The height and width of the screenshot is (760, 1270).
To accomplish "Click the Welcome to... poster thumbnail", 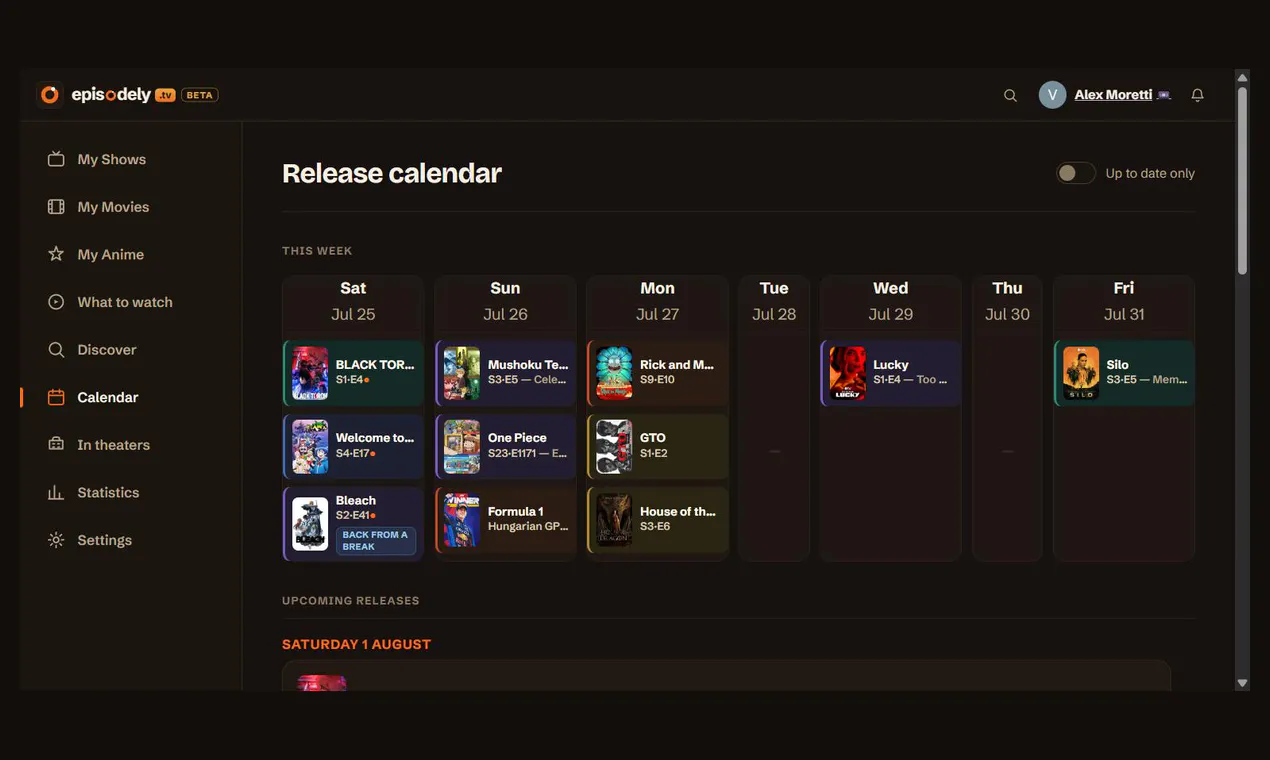I will [x=310, y=446].
